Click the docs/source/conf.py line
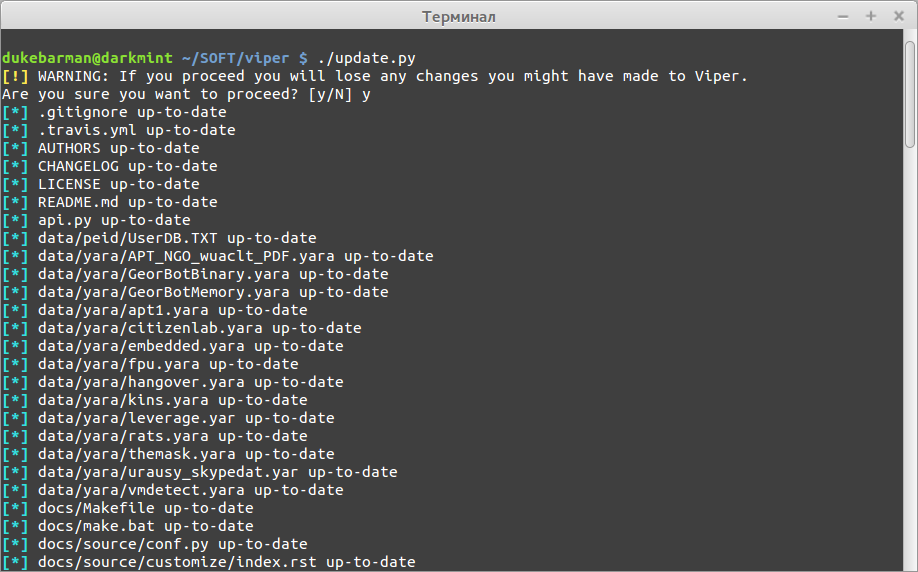The width and height of the screenshot is (918, 572). coord(173,544)
